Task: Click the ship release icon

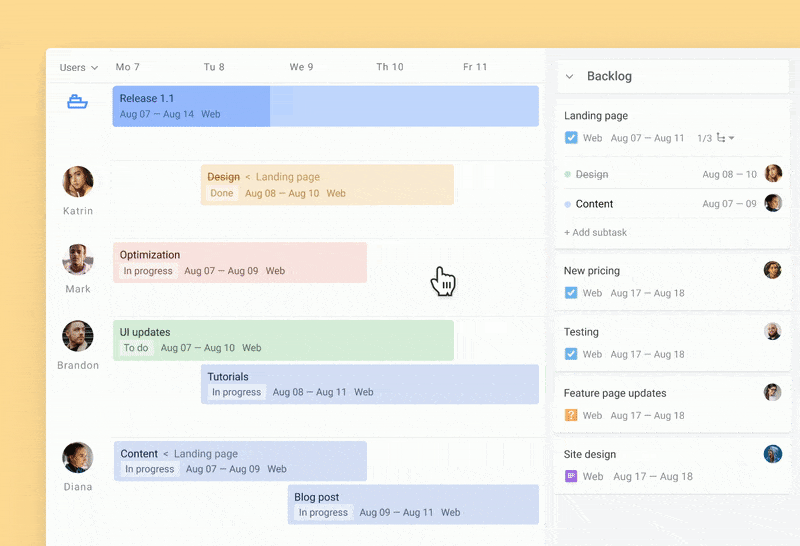Action: pos(77,102)
